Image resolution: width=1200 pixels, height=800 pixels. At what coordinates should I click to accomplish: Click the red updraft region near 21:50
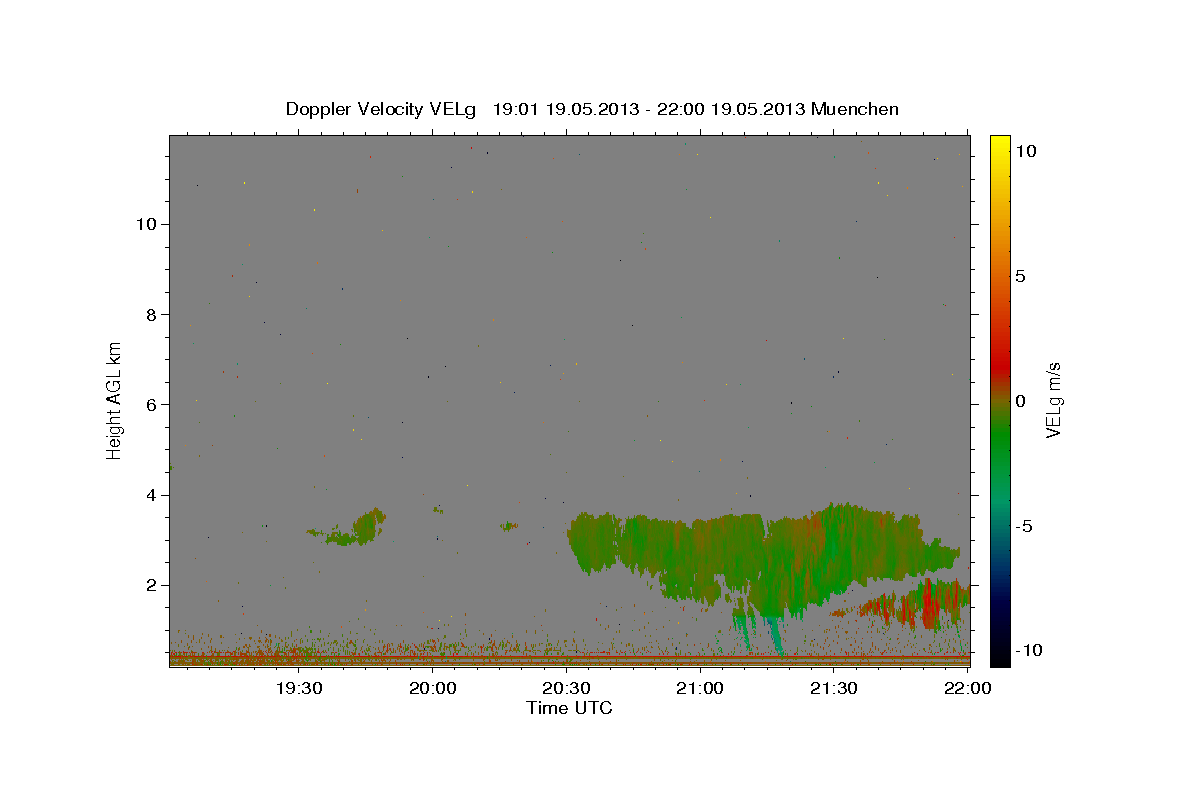[x=930, y=603]
